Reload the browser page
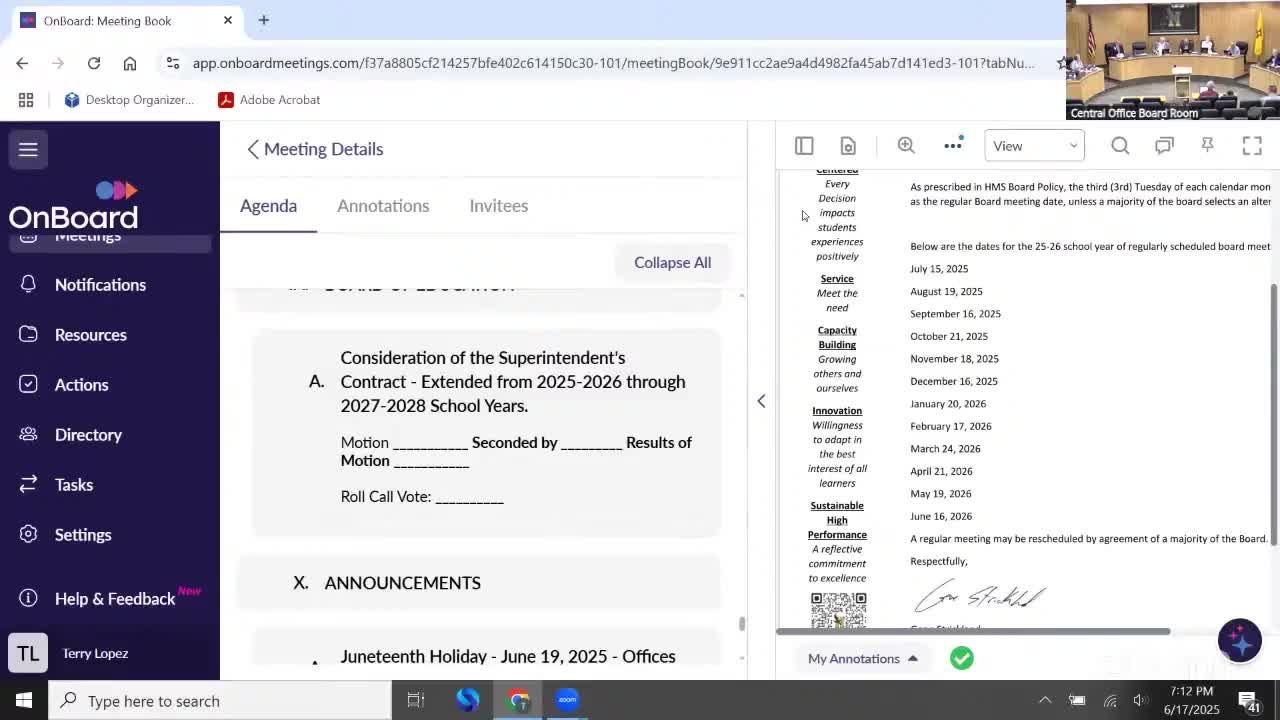1280x720 pixels. point(94,63)
